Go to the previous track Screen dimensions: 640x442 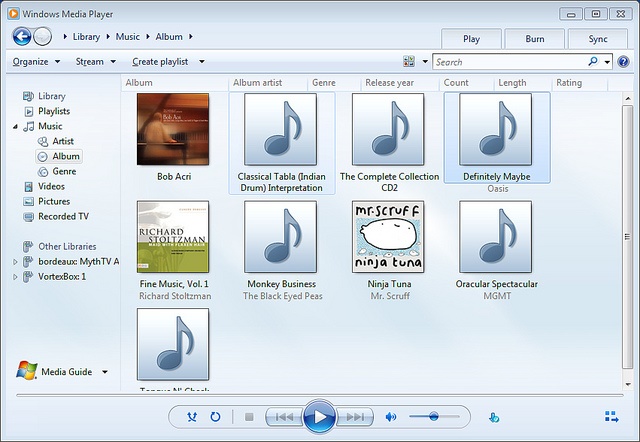283,417
